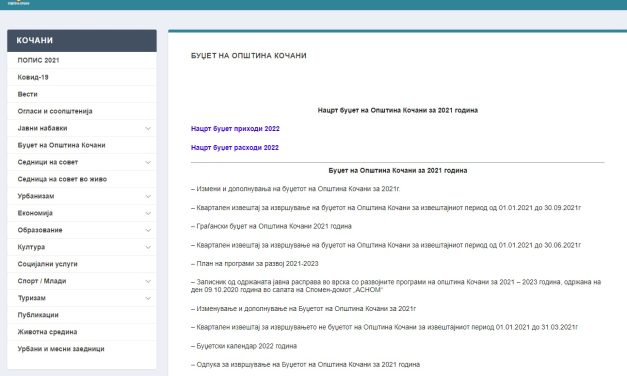Expand the Спорт / Млади chevron
627x376 pixels.
[x=148, y=281]
